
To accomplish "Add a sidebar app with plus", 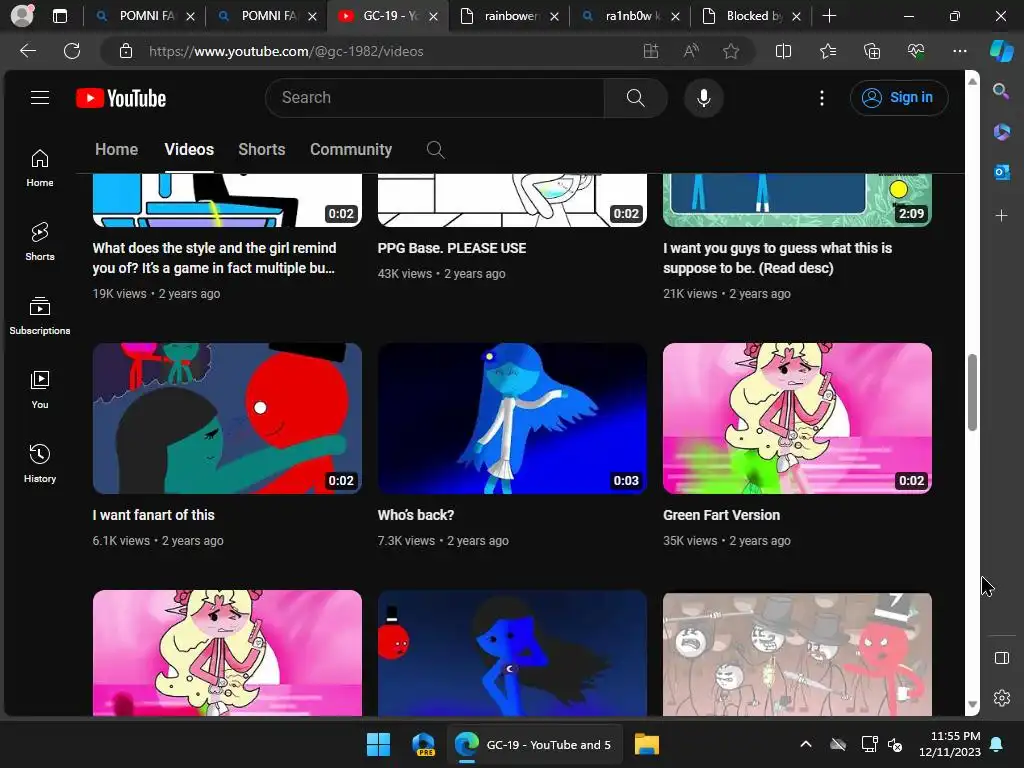I will [1001, 216].
